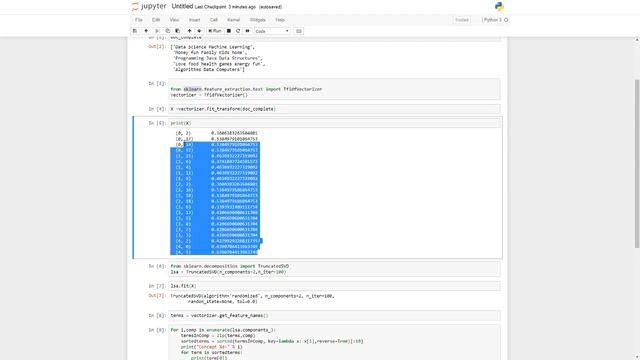Move the selected cell down

199,31
